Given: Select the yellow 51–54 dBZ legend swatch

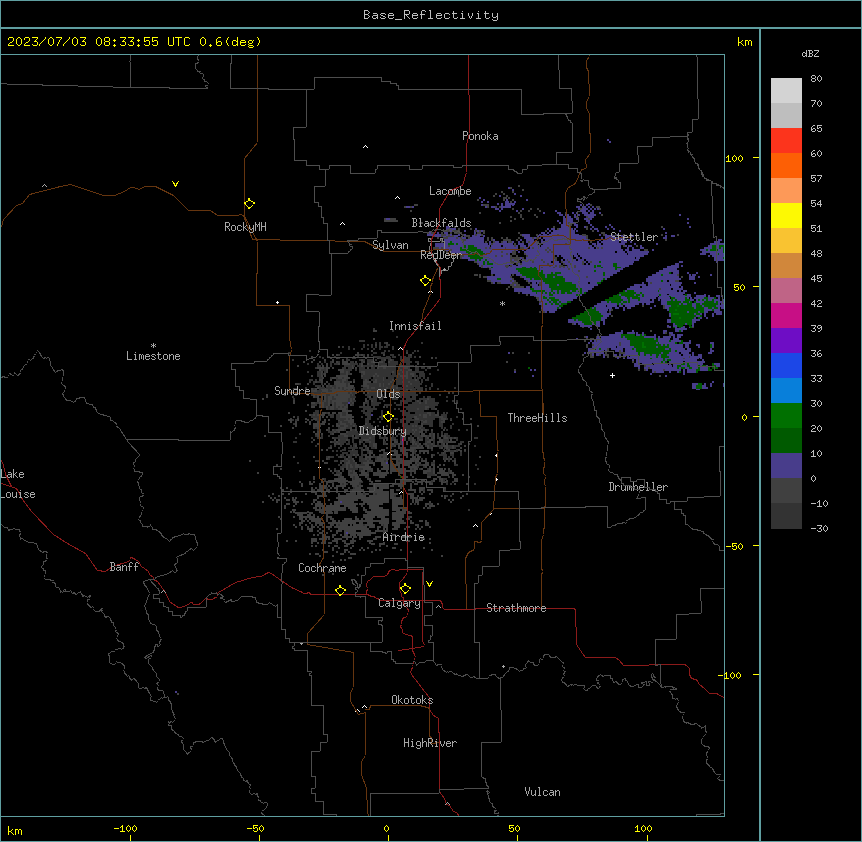Looking at the screenshot, I should [786, 215].
